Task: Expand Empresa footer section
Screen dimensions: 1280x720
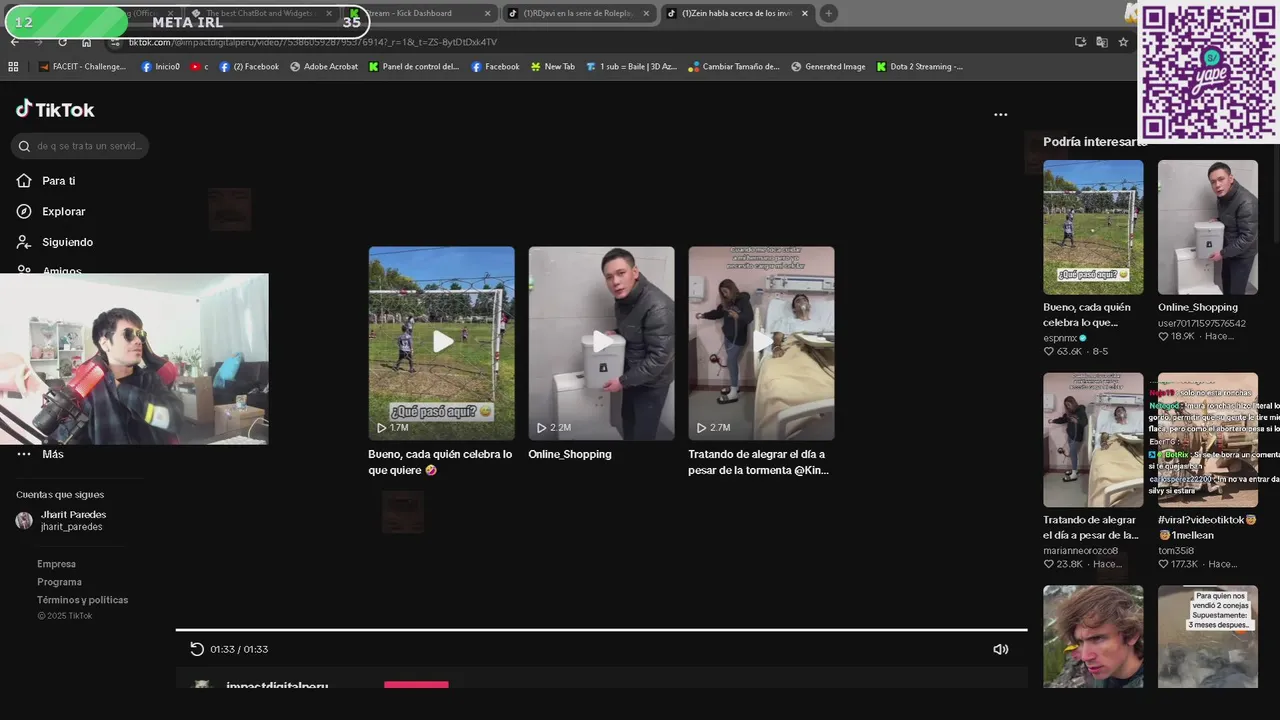Action: 57,564
